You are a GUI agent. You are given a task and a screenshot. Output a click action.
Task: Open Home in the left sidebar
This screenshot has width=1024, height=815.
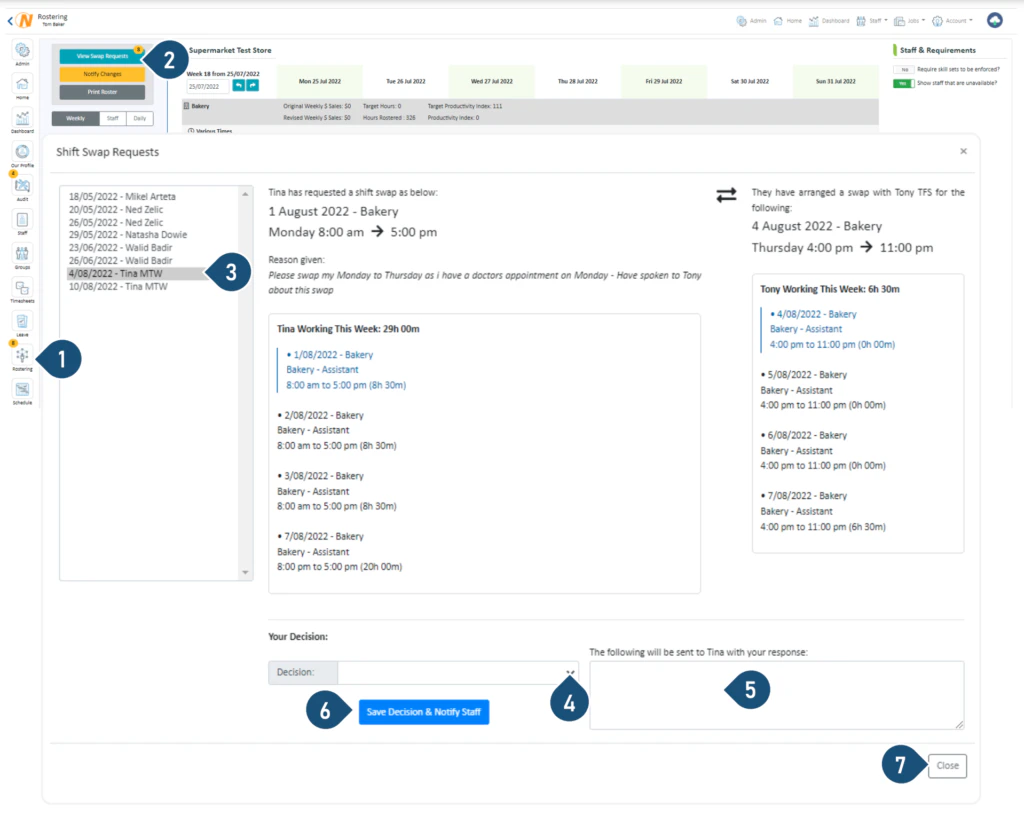coord(22,87)
